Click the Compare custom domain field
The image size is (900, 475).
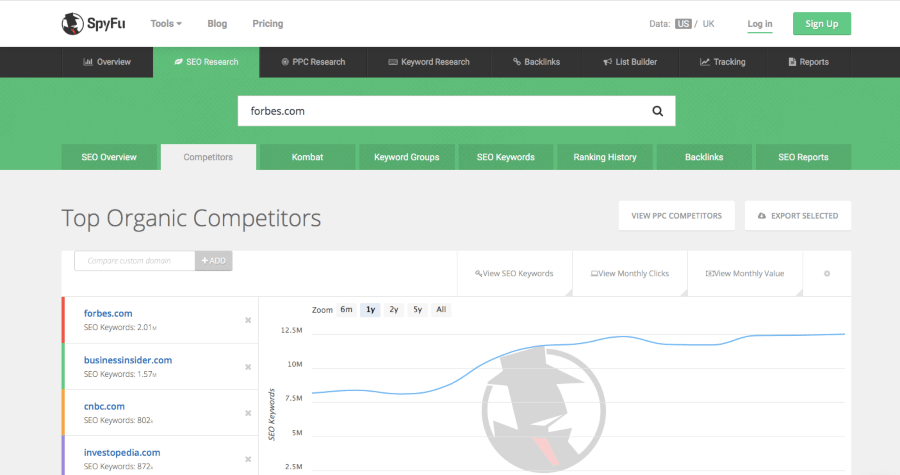coord(134,261)
